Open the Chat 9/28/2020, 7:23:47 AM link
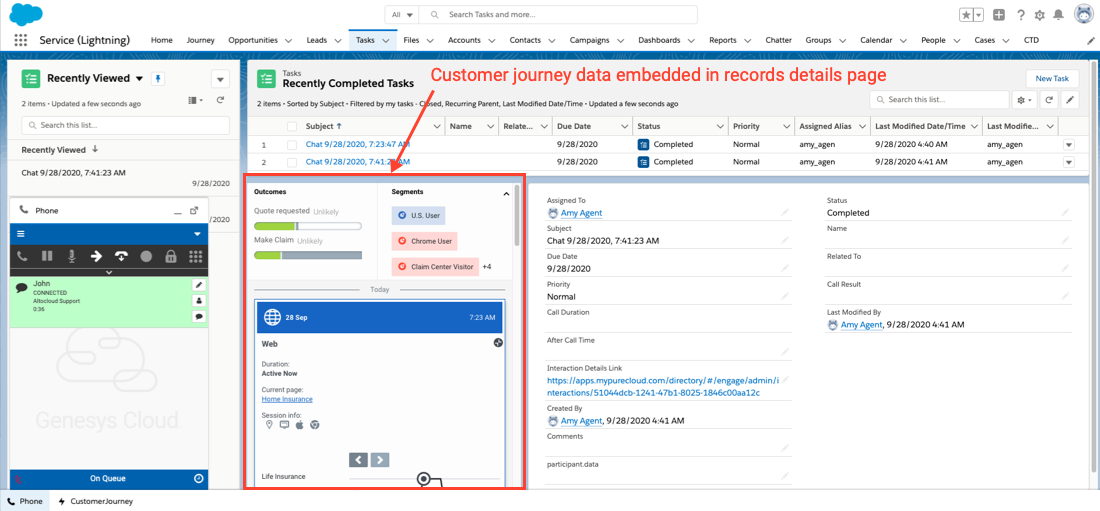 358,144
